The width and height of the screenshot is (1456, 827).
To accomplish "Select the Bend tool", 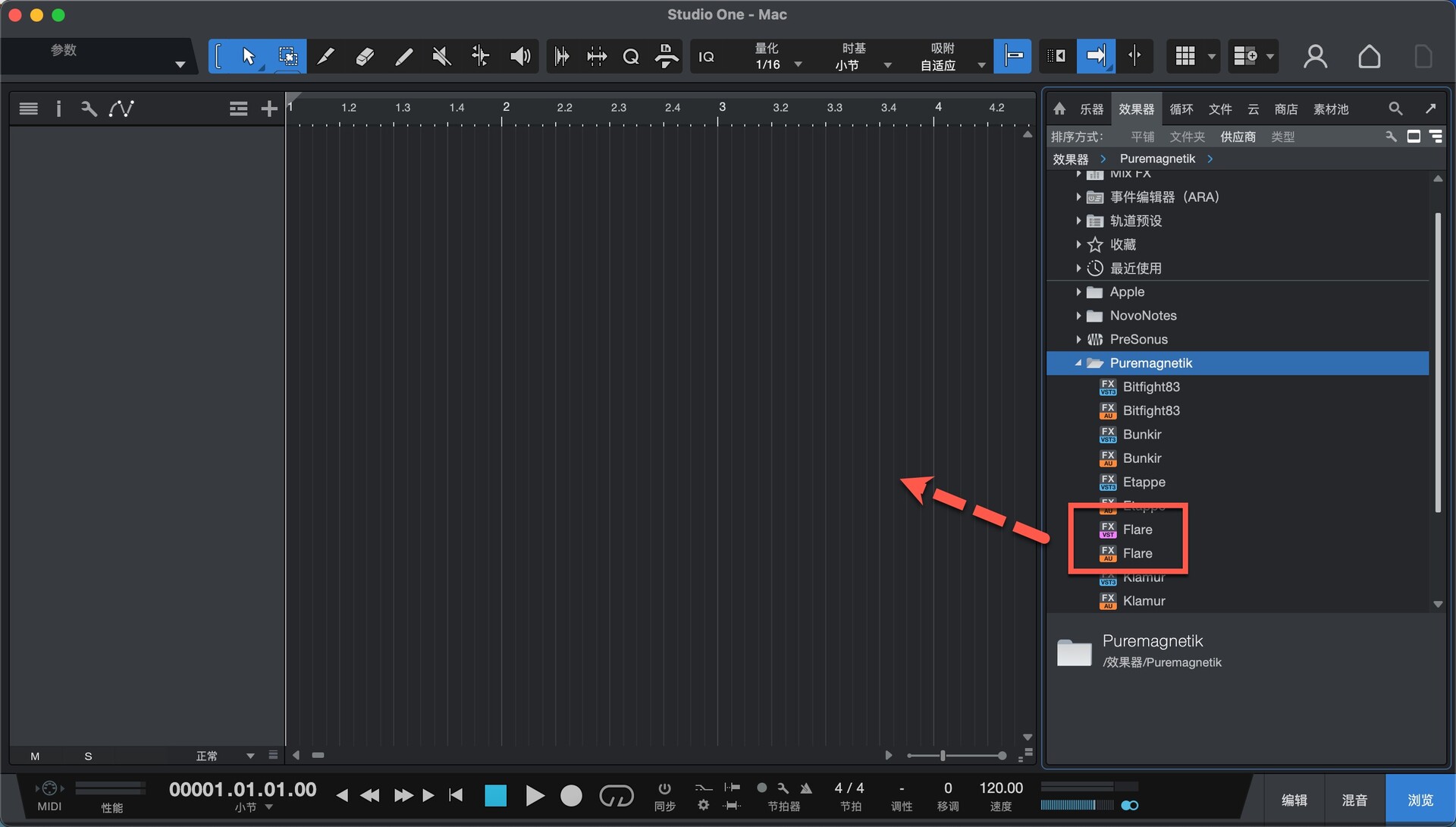I will coord(480,56).
